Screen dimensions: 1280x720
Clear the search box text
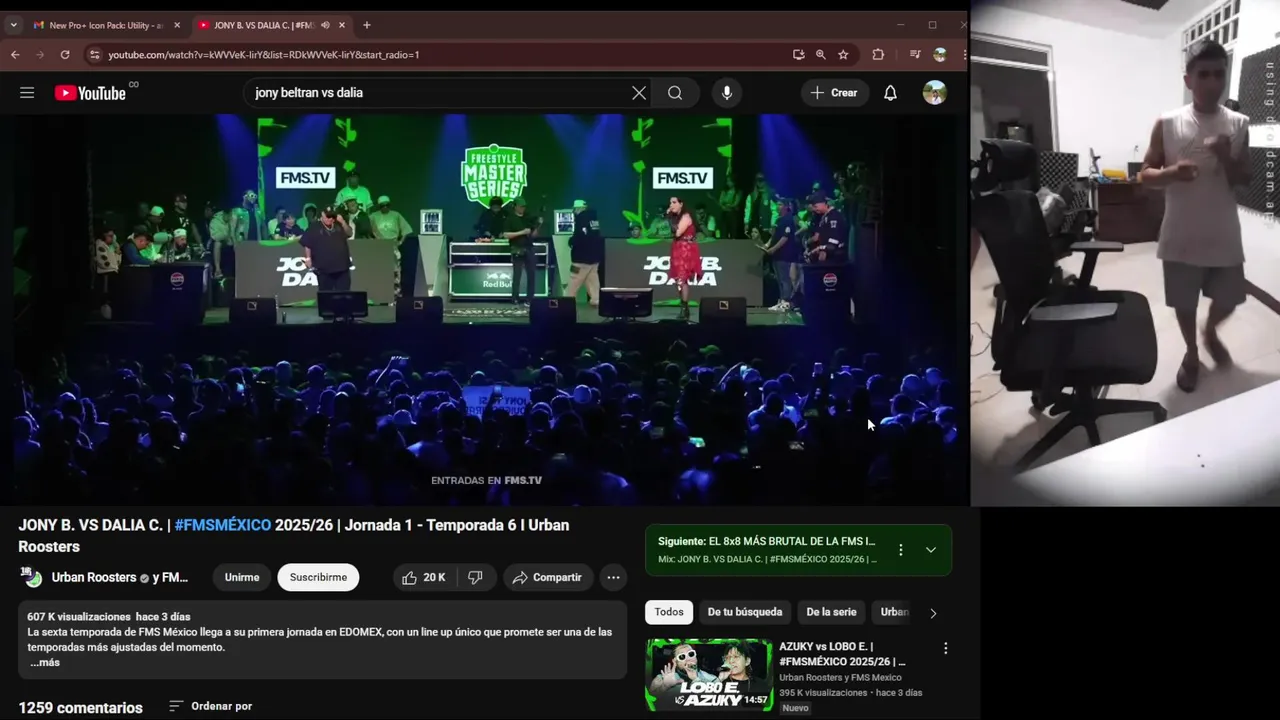[x=639, y=93]
